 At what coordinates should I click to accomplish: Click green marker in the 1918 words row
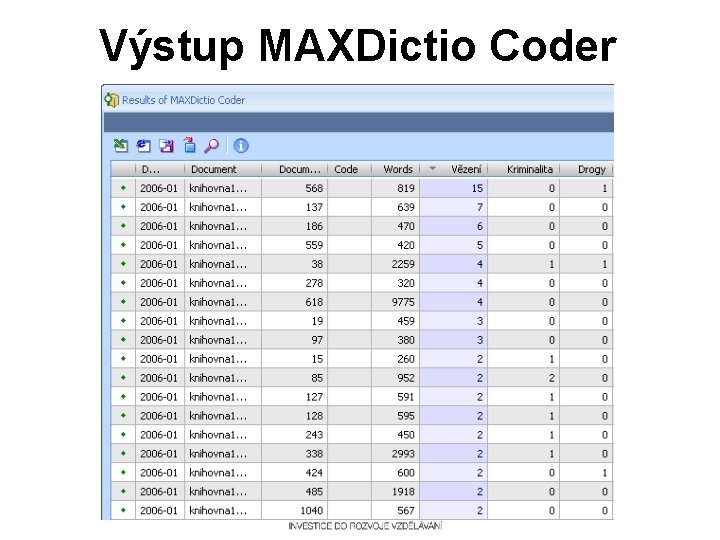coord(123,491)
